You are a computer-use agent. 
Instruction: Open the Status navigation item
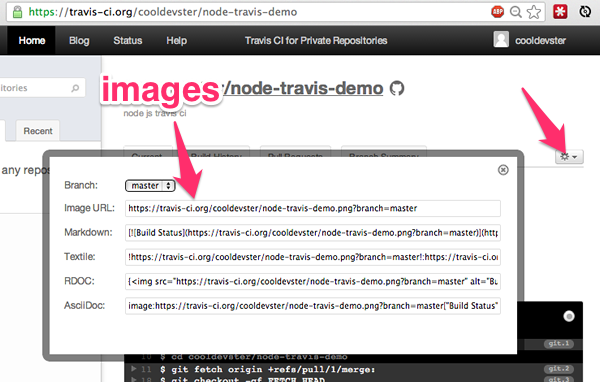click(127, 41)
